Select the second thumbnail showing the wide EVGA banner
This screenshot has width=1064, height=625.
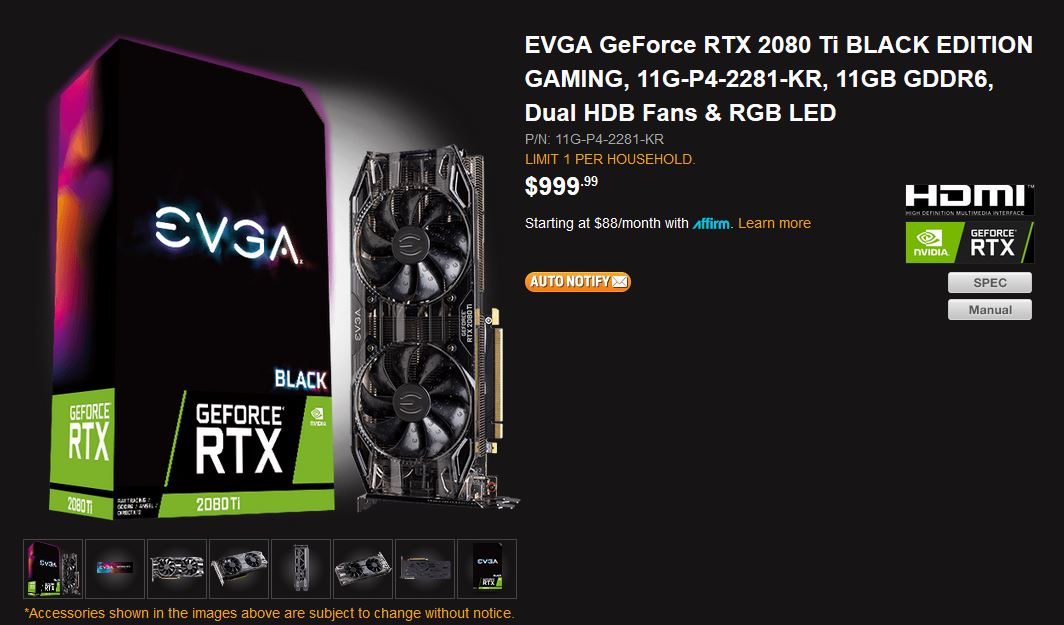pyautogui.click(x=115, y=569)
